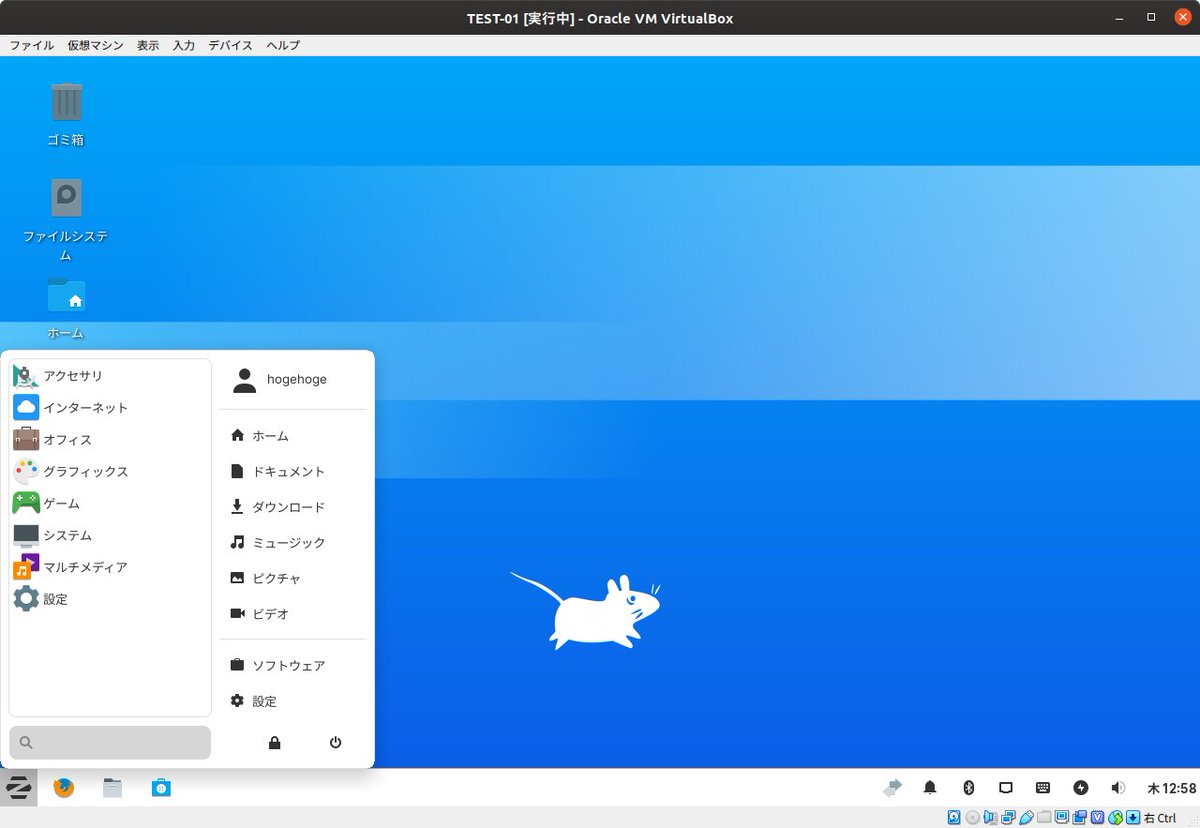
Task: Maximize the VirtualBox window
Action: click(x=1152, y=17)
